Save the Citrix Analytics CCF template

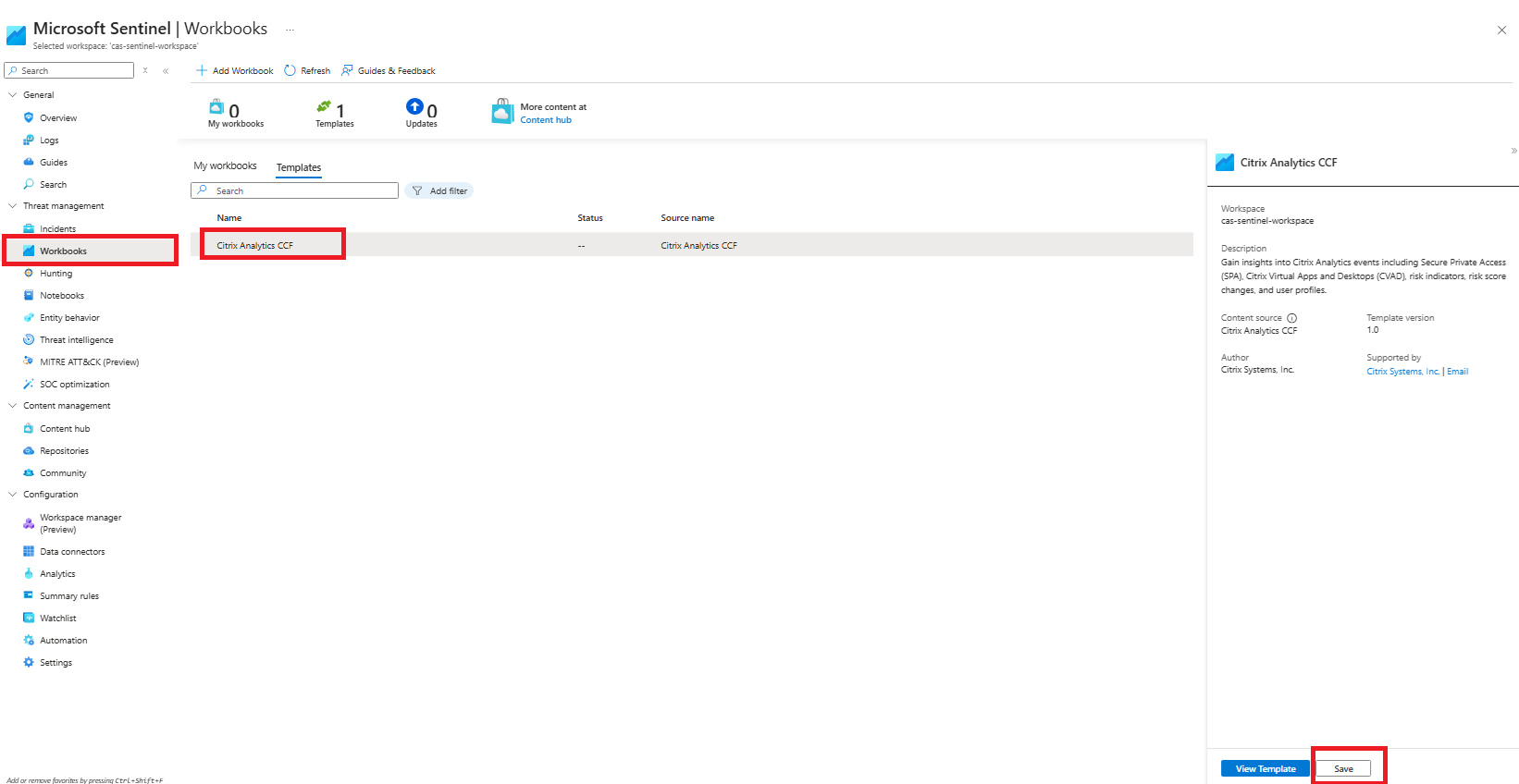pyautogui.click(x=1343, y=768)
